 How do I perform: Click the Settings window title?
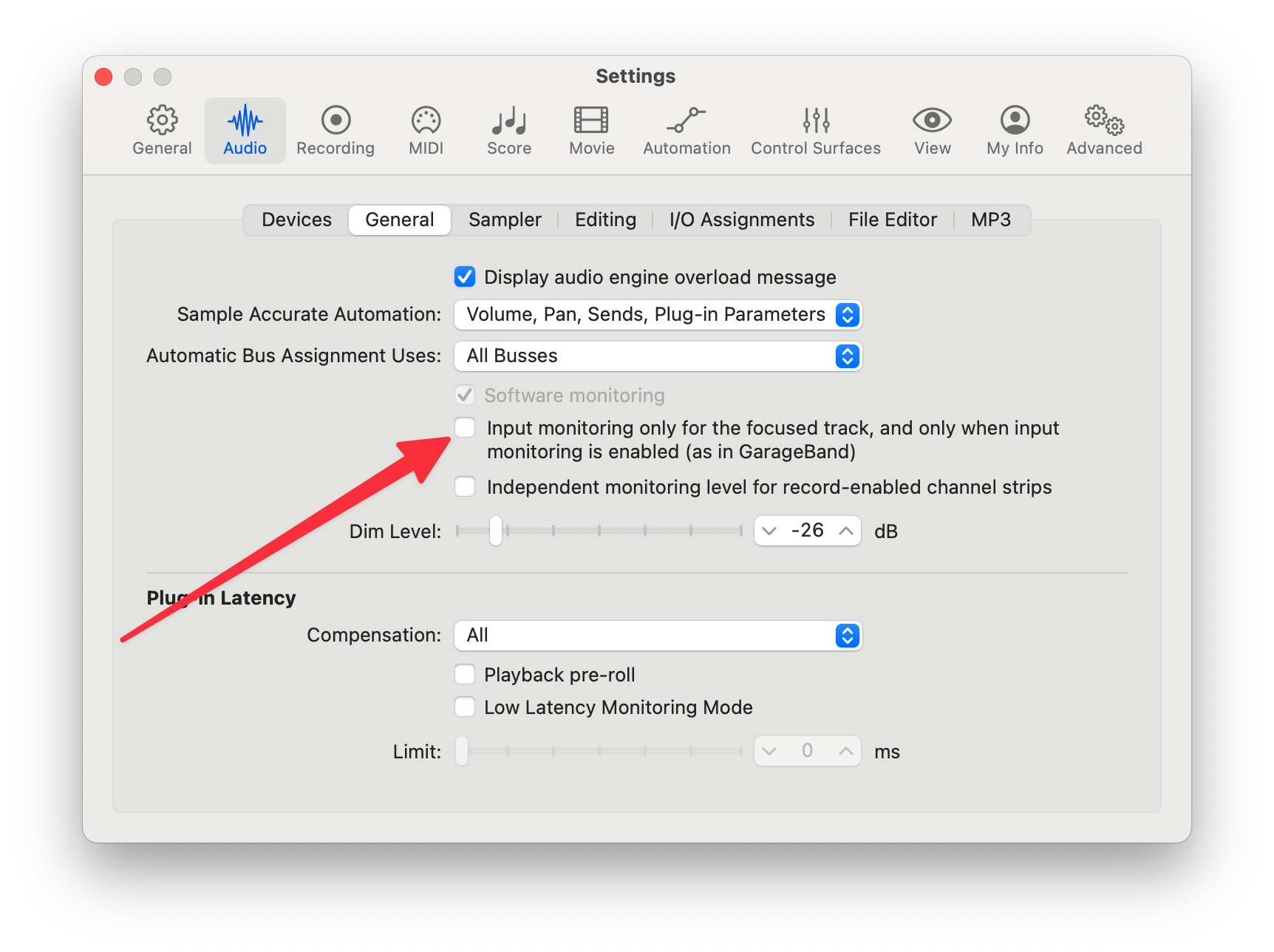[x=636, y=76]
